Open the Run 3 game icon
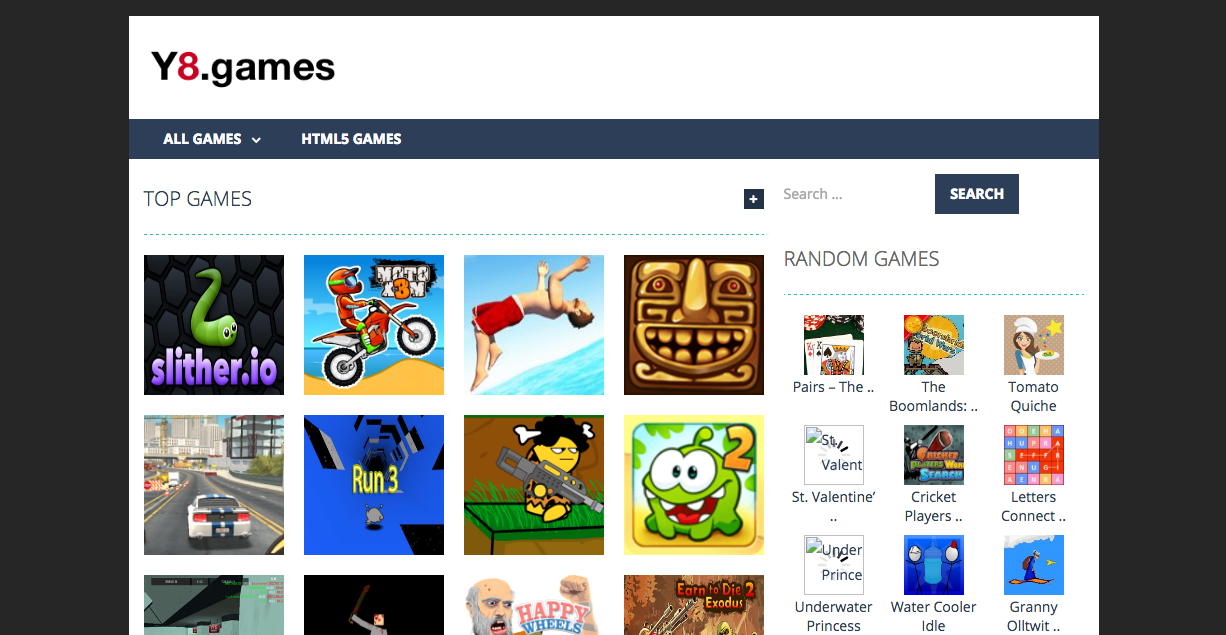 374,485
